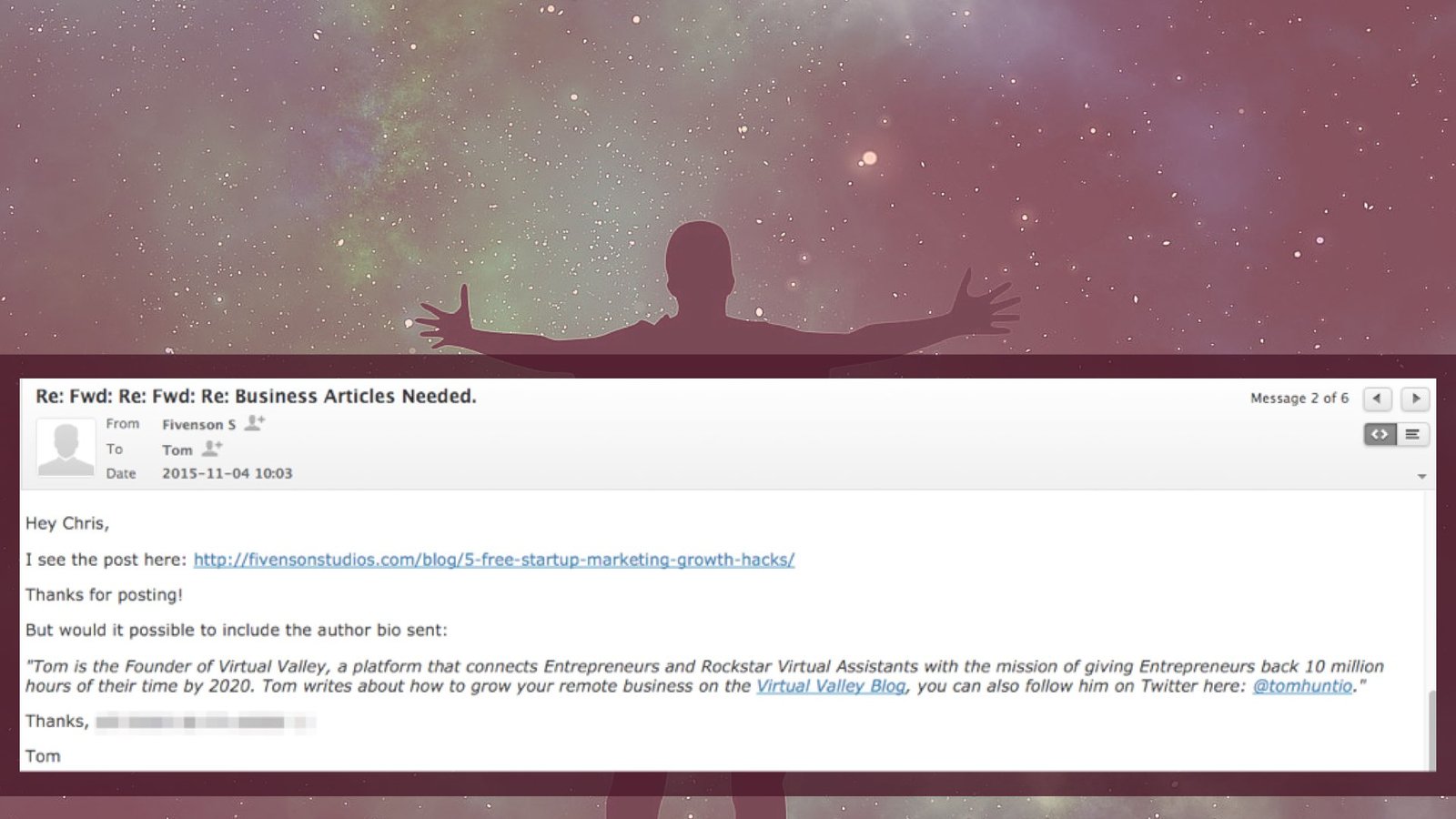The height and width of the screenshot is (819, 1456).
Task: Click the blurred text after Thanks
Action: [206, 723]
